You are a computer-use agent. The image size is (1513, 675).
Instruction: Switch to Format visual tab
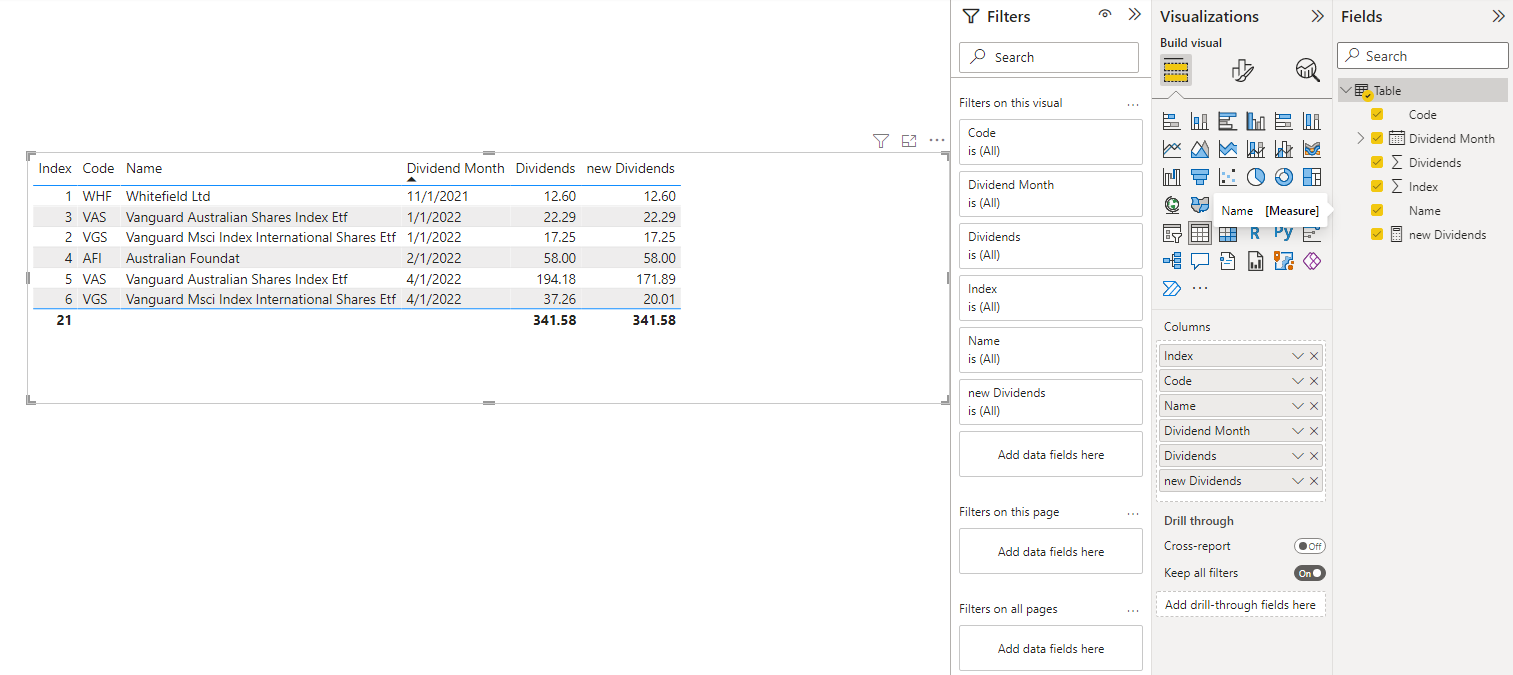point(1242,69)
